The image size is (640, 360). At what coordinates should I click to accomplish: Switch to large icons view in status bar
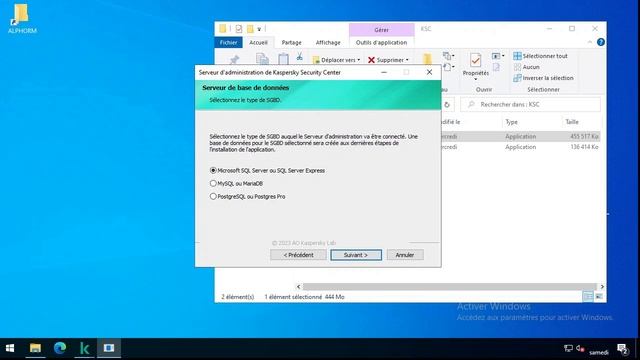pyautogui.click(x=599, y=297)
